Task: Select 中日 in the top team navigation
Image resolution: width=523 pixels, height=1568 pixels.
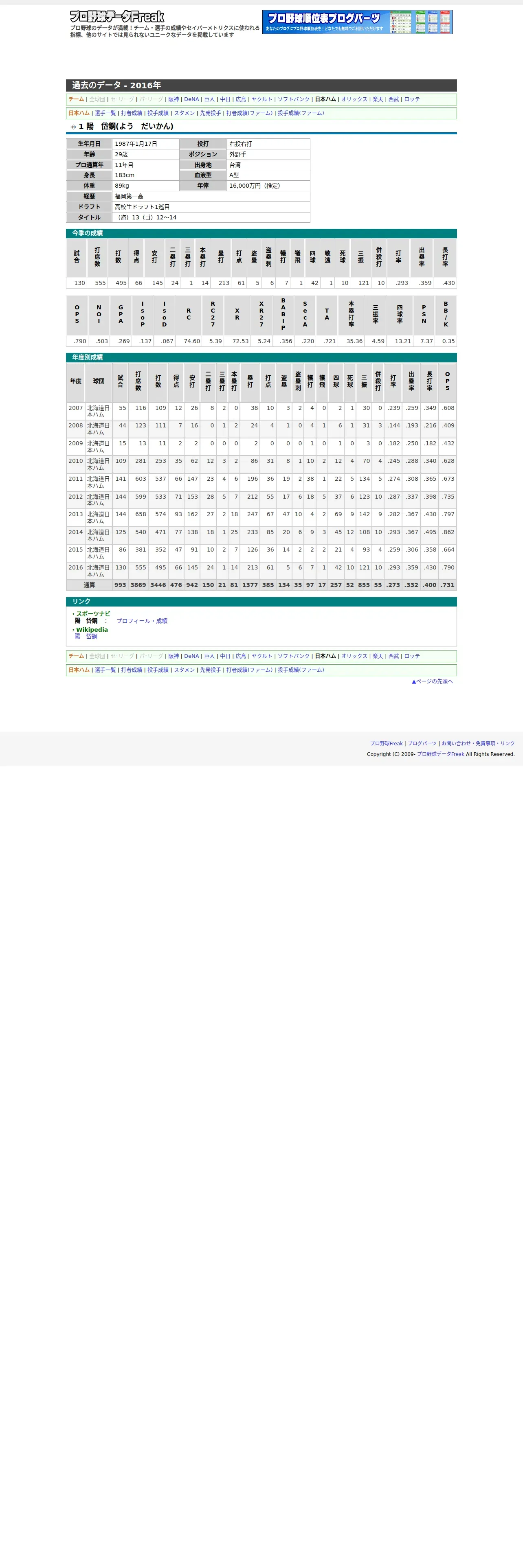Action: point(225,99)
